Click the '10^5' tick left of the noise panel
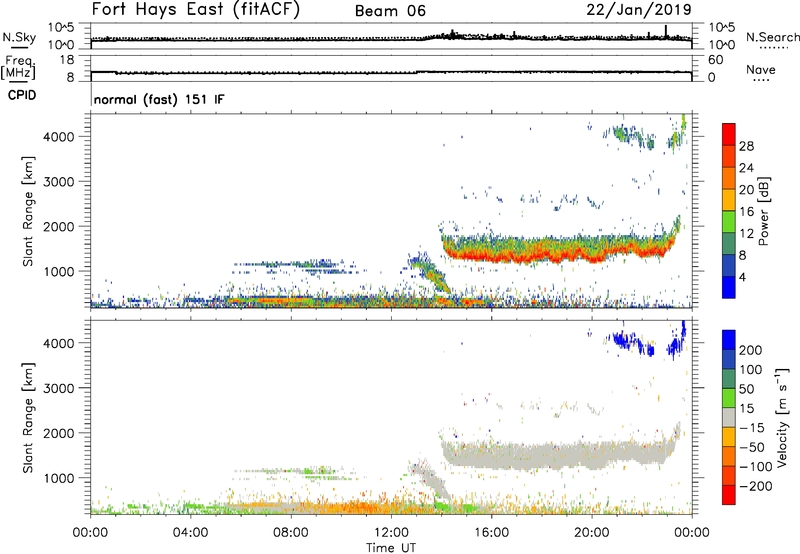The height and width of the screenshot is (554, 800). (61, 27)
